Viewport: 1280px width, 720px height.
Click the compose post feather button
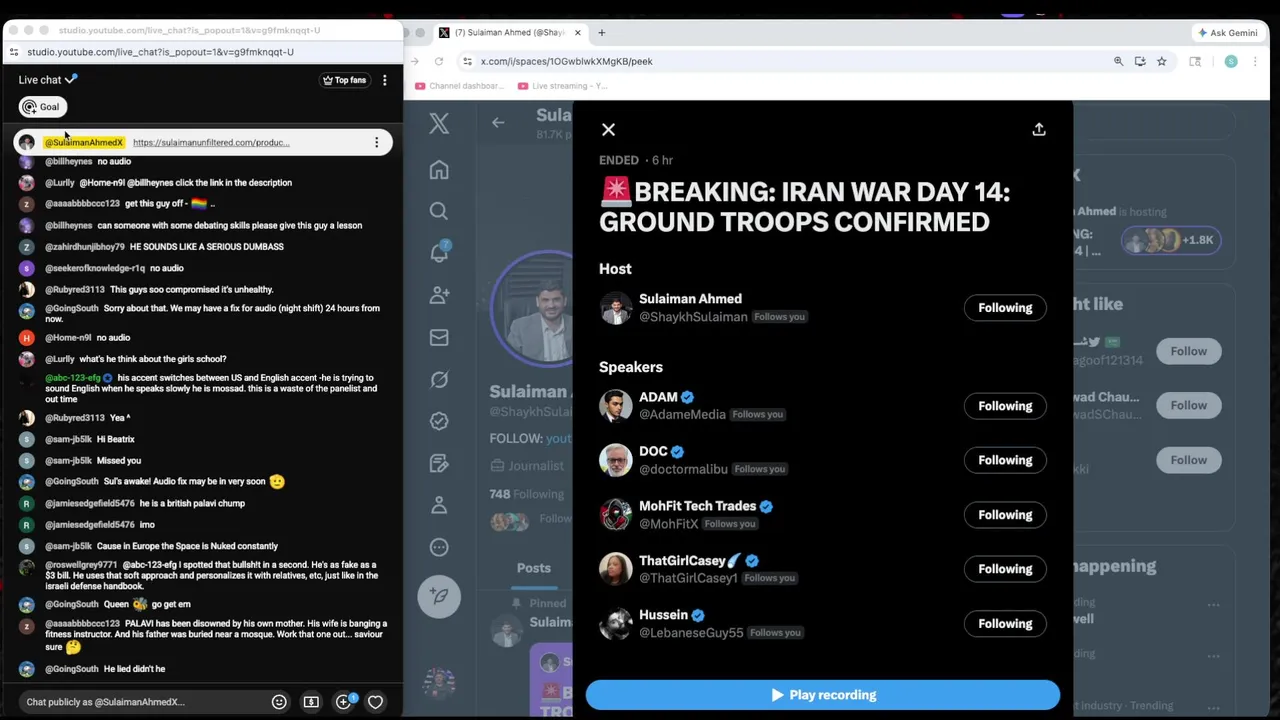coord(439,596)
